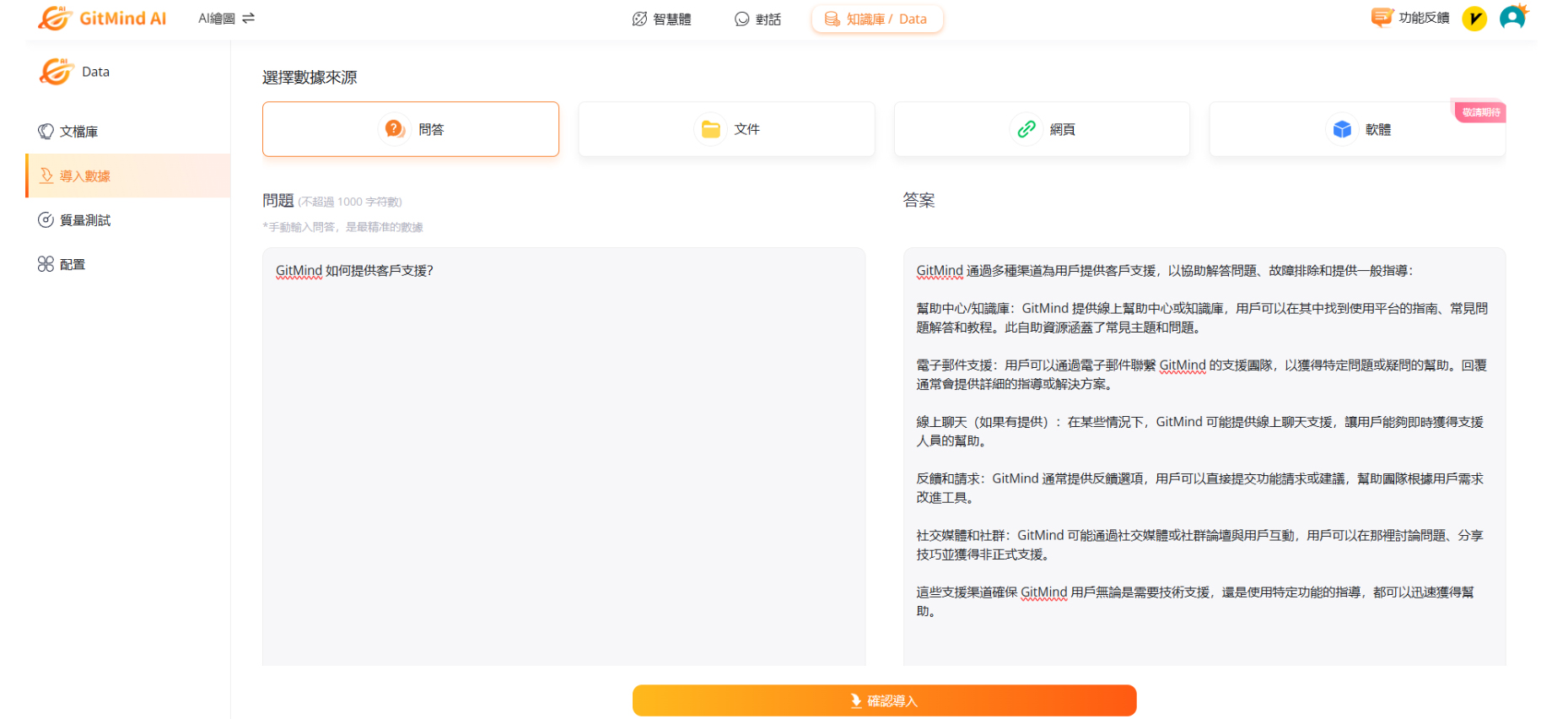
Task: Click the 質量測試 sidebar icon
Action: point(46,220)
